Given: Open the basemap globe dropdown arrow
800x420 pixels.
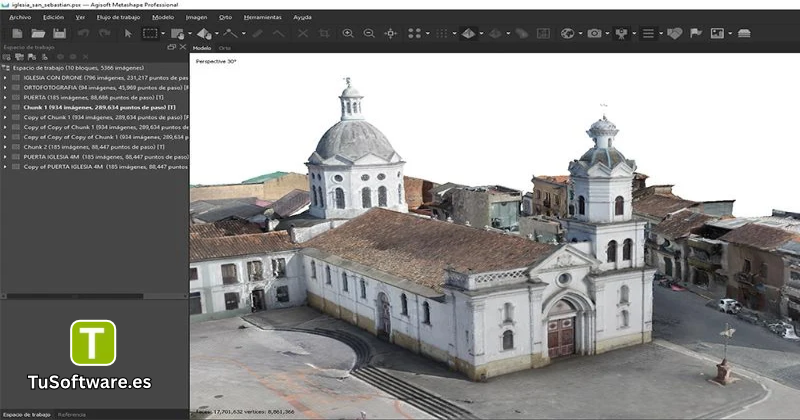Looking at the screenshot, I should (580, 34).
